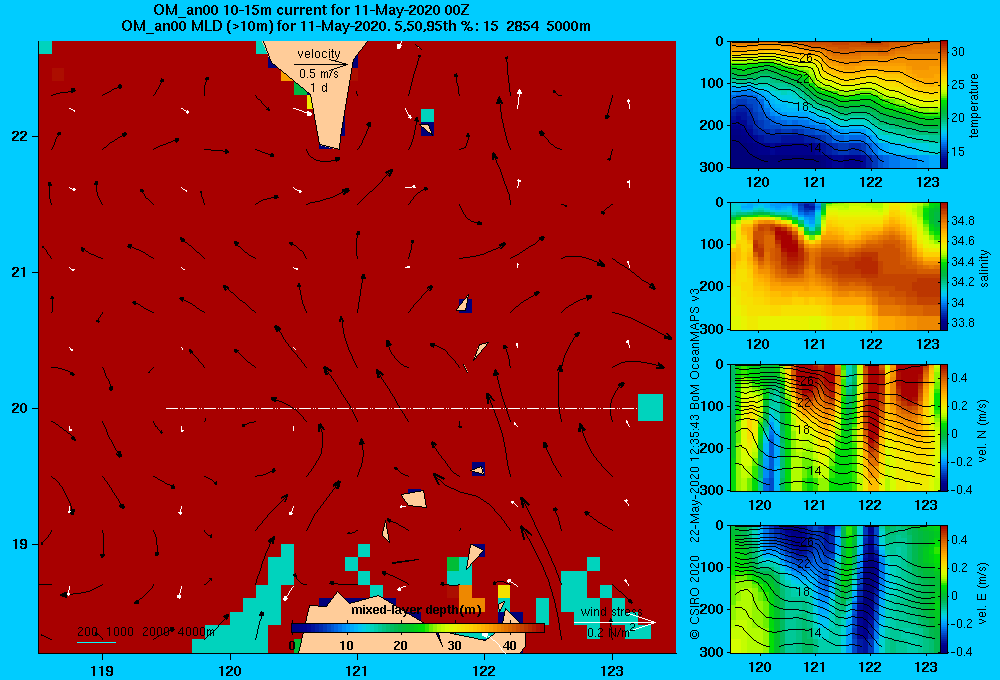The image size is (1000, 680).
Task: Select the eastward velocity section panel
Action: click(834, 589)
